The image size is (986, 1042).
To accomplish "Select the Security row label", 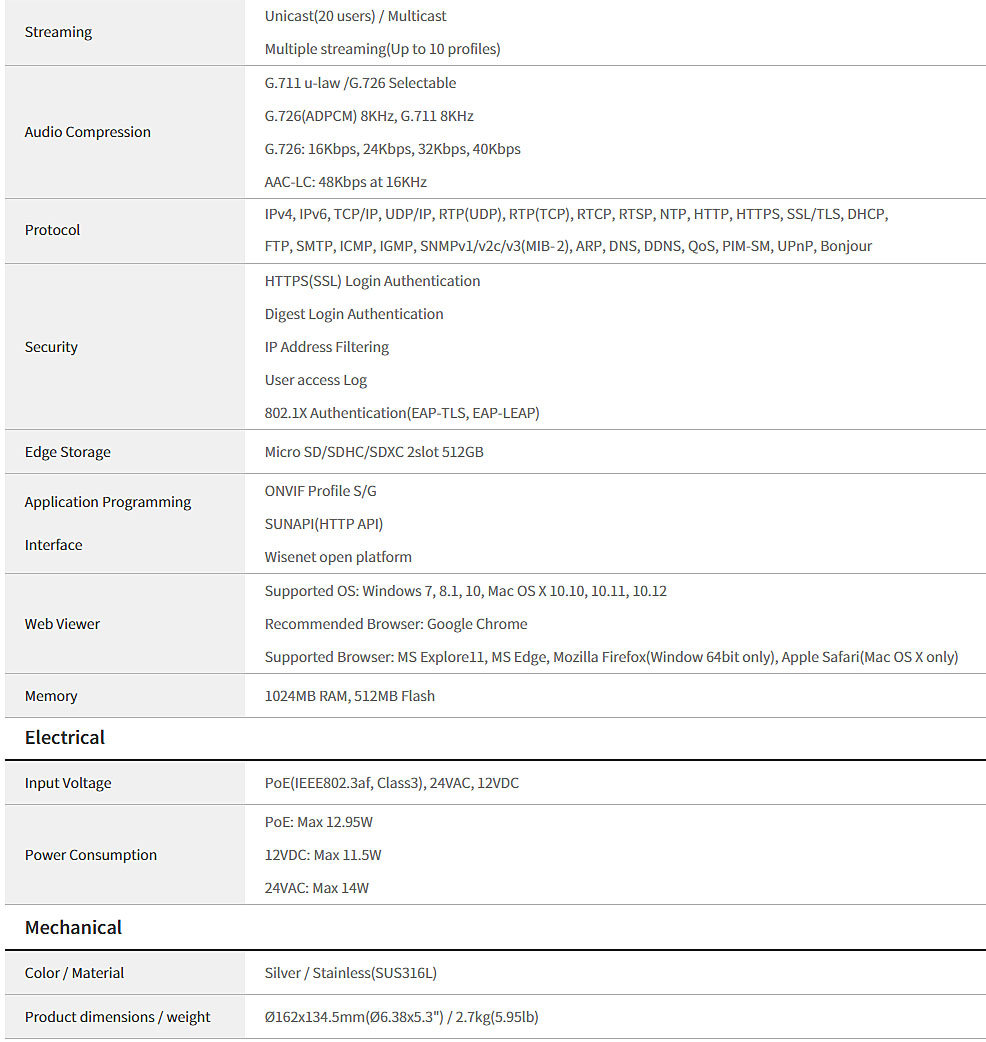I will point(51,347).
